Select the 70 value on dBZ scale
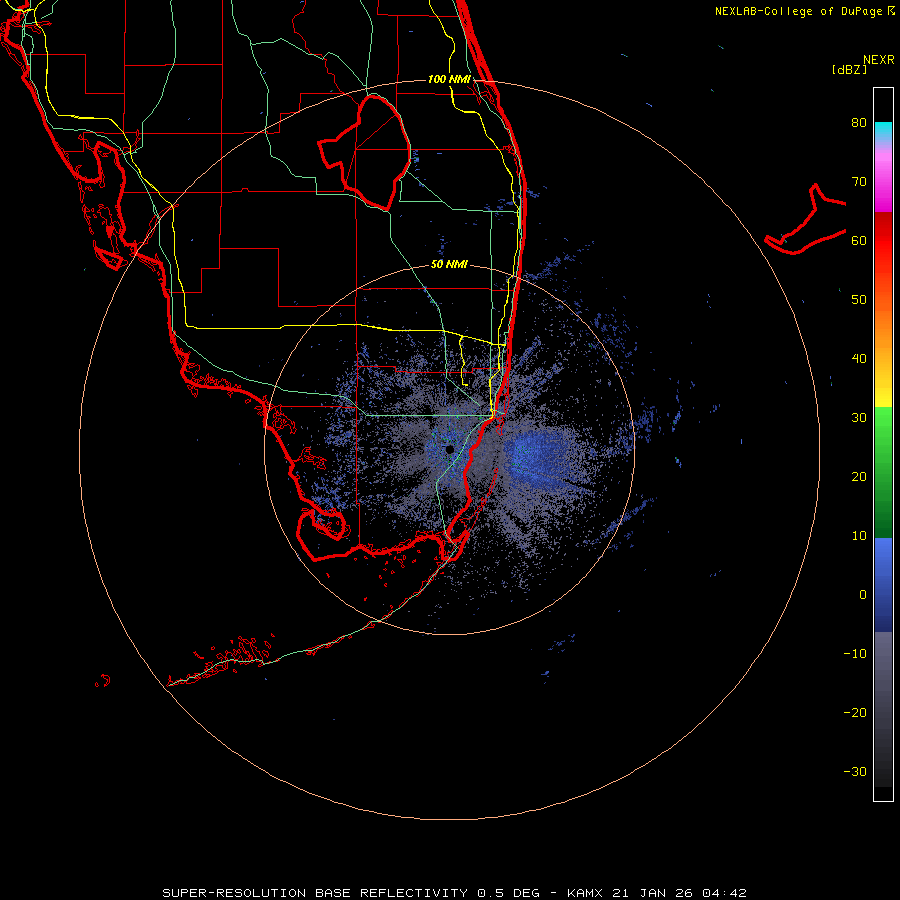 (x=859, y=181)
